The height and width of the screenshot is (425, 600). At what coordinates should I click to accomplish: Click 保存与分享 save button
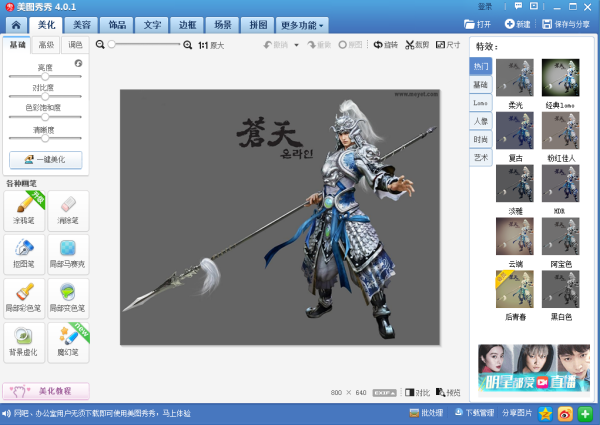[x=566, y=24]
